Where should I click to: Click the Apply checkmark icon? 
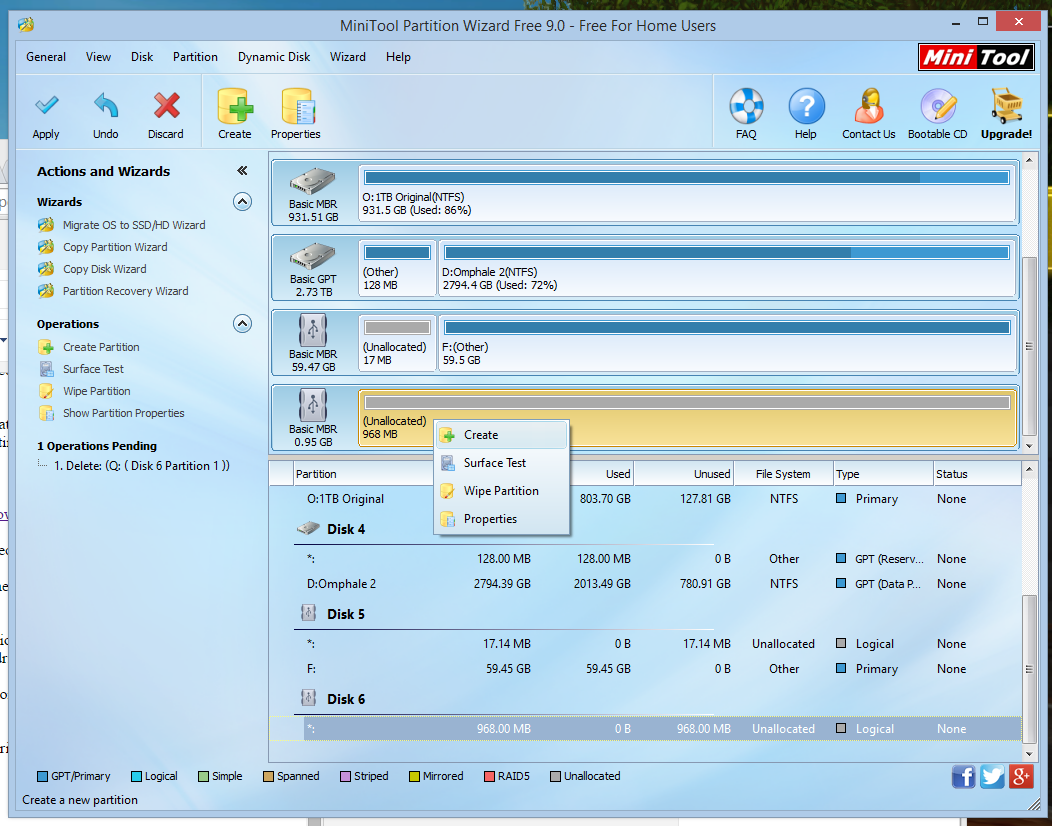[x=46, y=105]
